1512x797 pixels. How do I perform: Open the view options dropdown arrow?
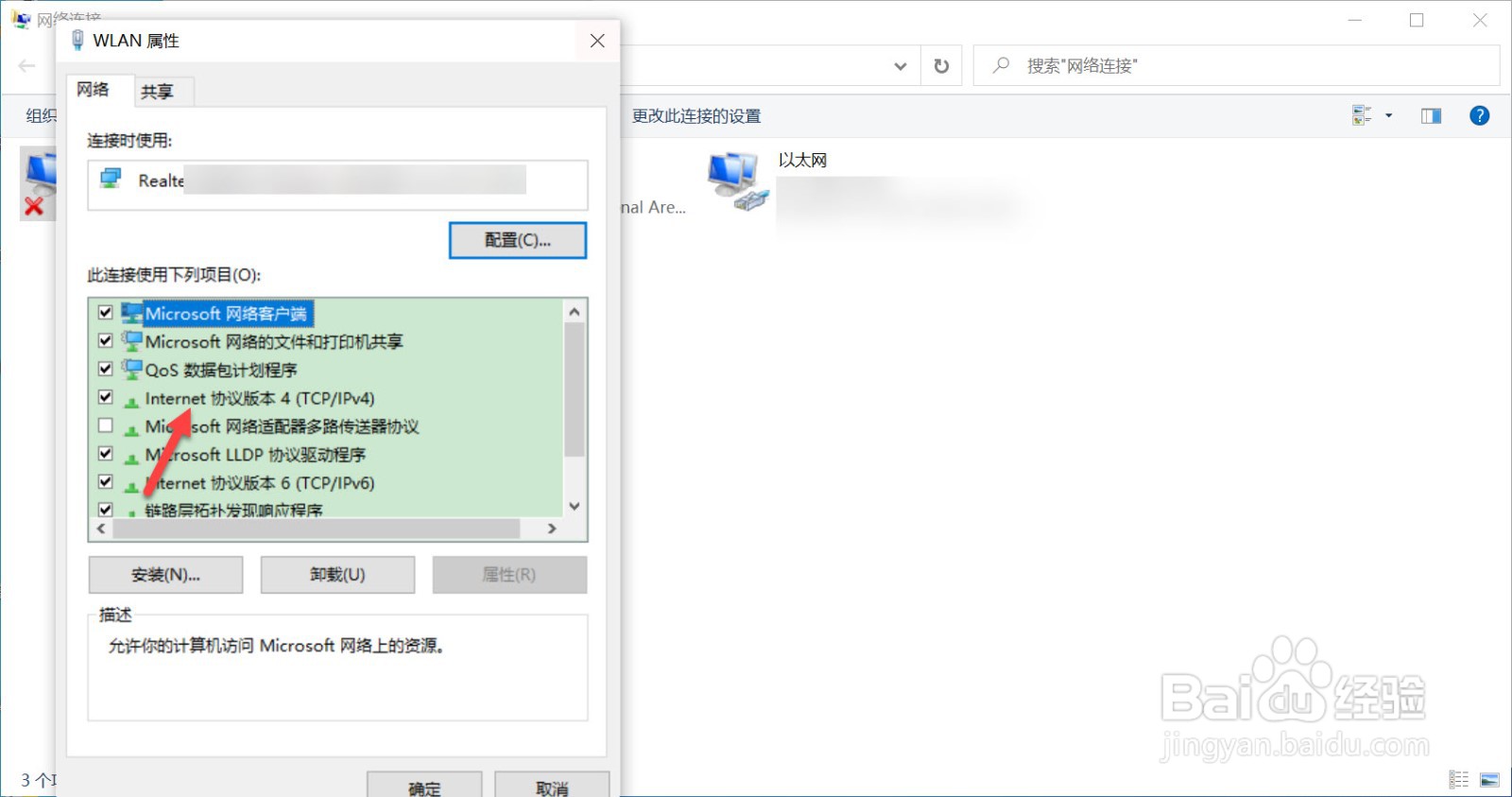click(1388, 115)
